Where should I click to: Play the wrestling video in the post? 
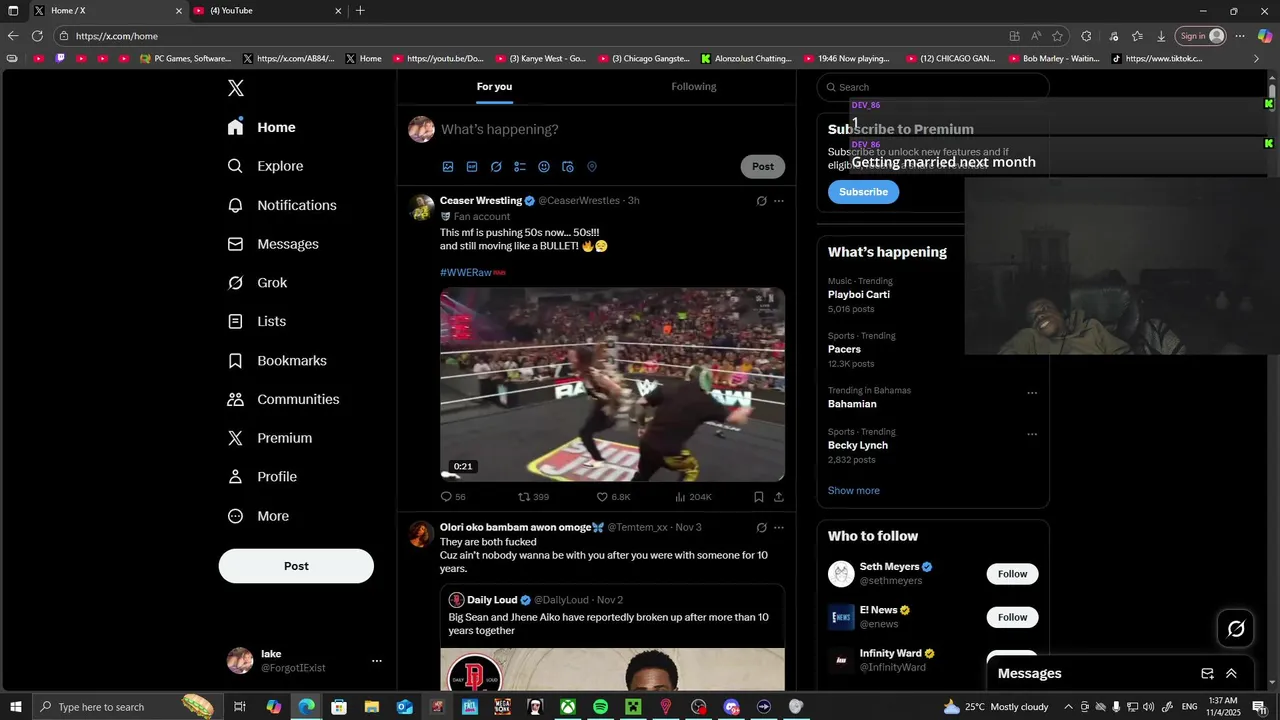pyautogui.click(x=612, y=385)
